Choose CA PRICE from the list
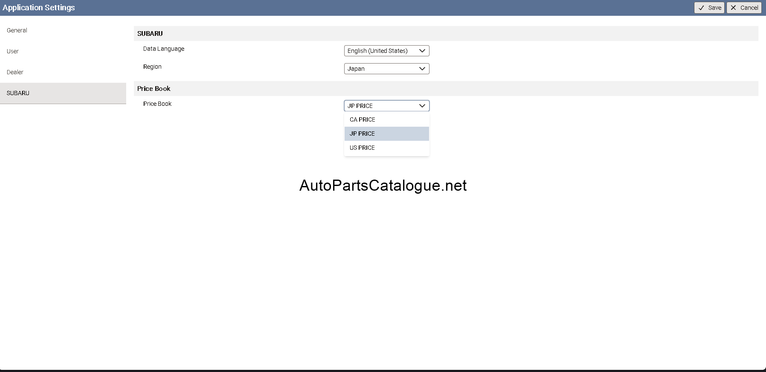 (x=386, y=120)
